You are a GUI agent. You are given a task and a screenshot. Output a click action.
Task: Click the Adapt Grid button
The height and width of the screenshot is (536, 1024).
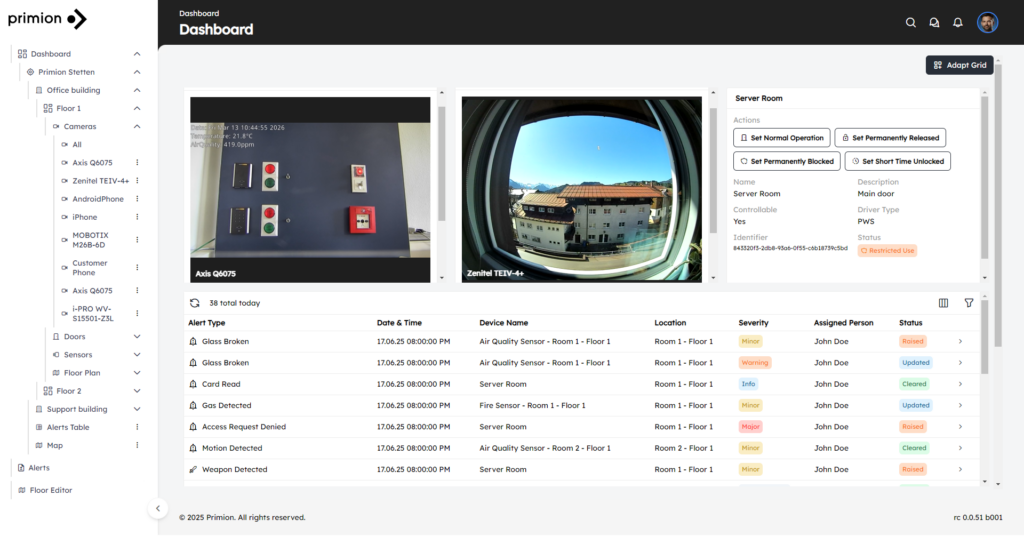pyautogui.click(x=959, y=65)
